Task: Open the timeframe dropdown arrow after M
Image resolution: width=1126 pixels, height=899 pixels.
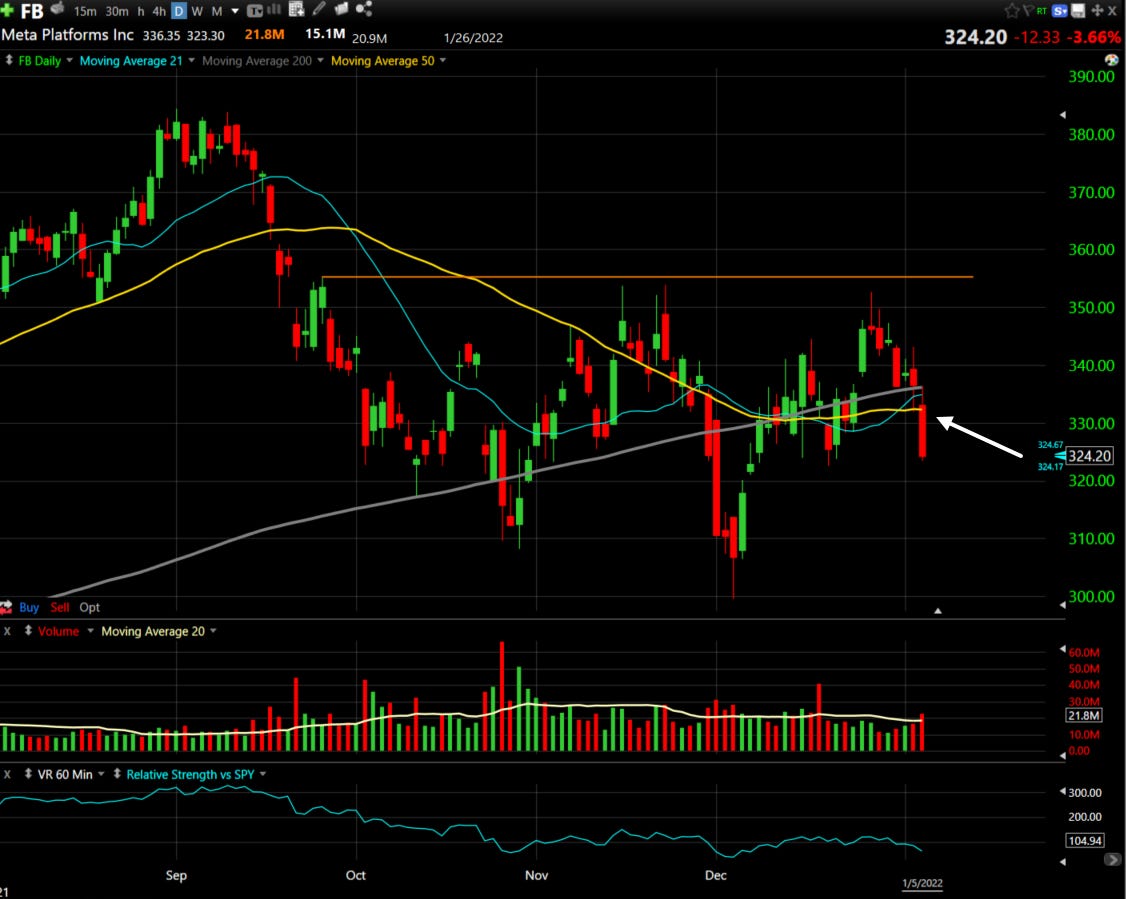Action: (x=235, y=11)
